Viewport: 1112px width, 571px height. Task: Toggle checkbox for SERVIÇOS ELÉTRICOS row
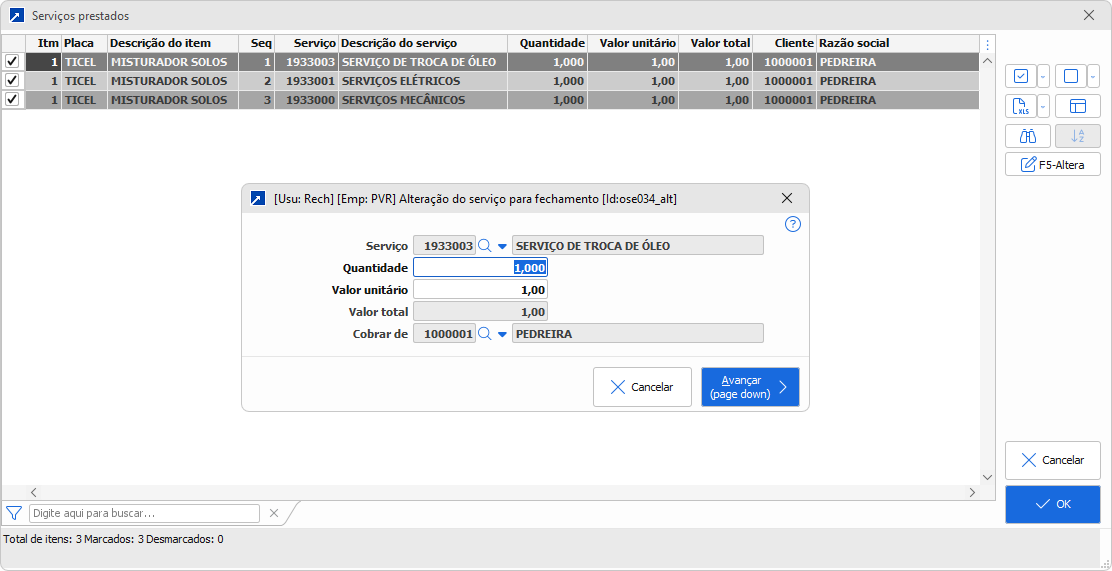(12, 81)
